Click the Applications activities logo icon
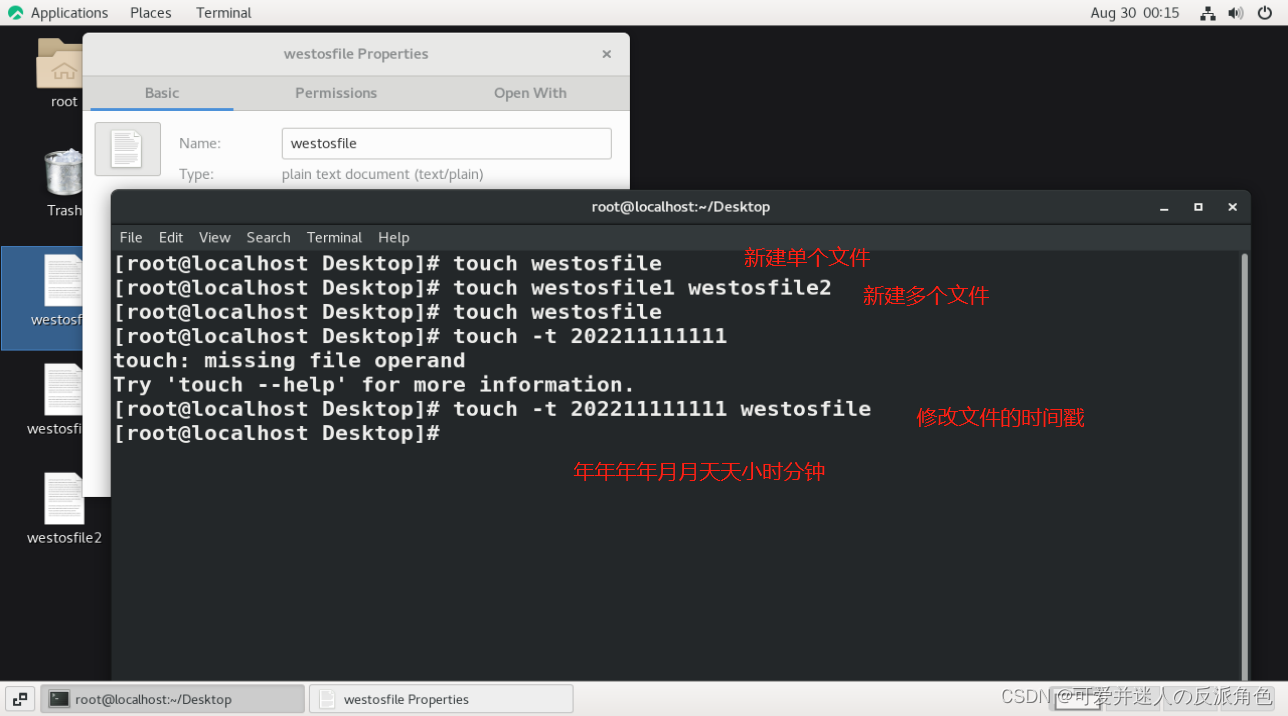1288x716 pixels. tap(15, 13)
